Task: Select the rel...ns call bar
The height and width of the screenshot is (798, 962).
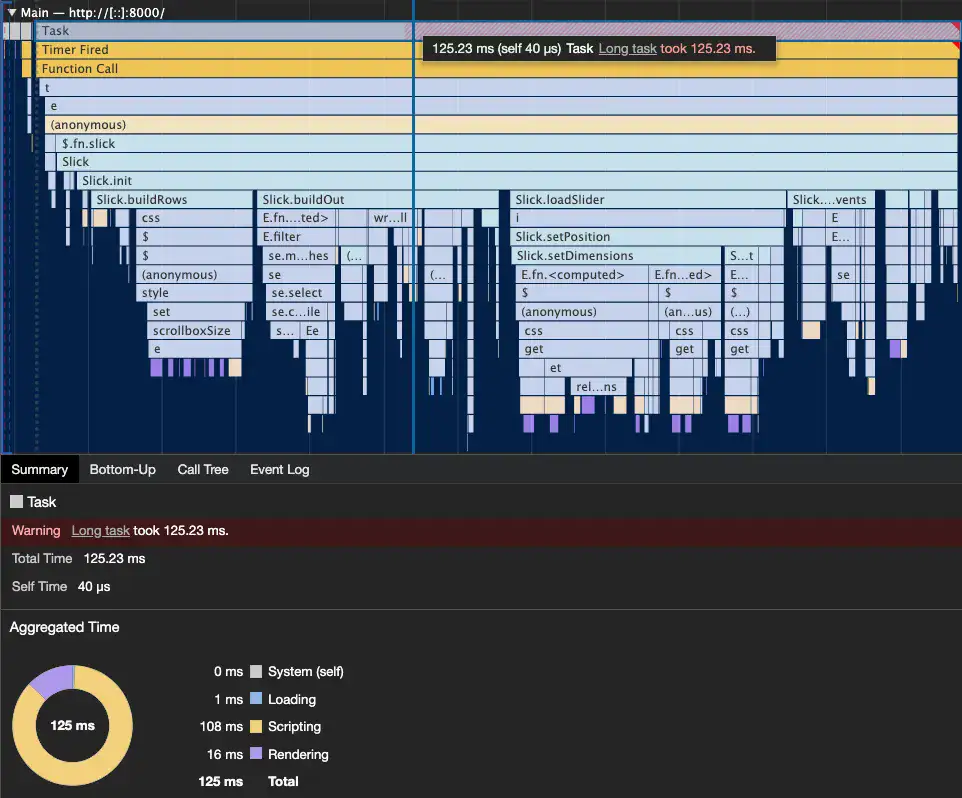Action: pos(598,386)
